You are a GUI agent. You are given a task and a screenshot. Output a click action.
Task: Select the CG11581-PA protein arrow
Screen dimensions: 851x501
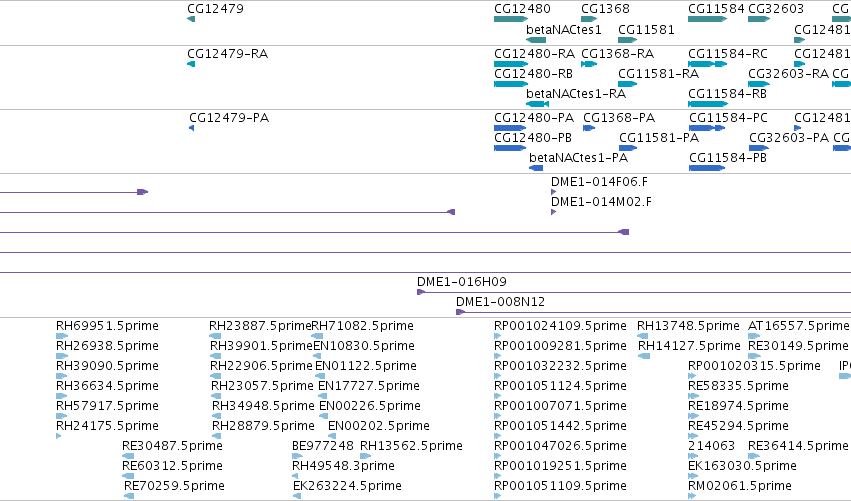click(x=628, y=148)
